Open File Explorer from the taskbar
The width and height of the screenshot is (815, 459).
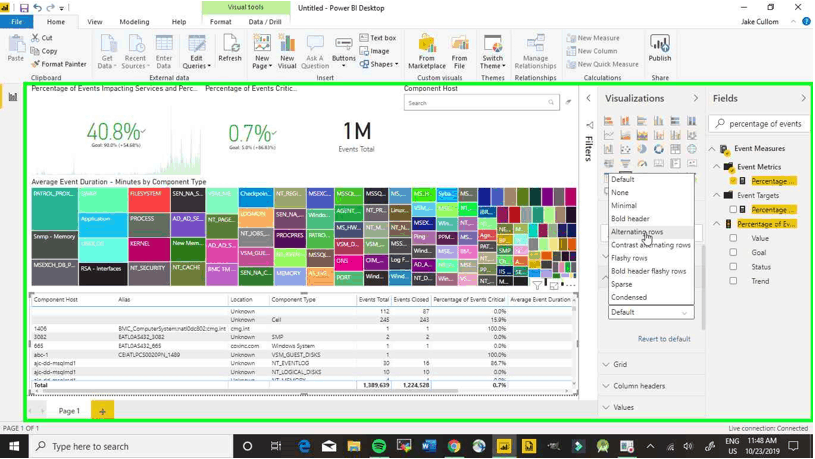click(354, 446)
